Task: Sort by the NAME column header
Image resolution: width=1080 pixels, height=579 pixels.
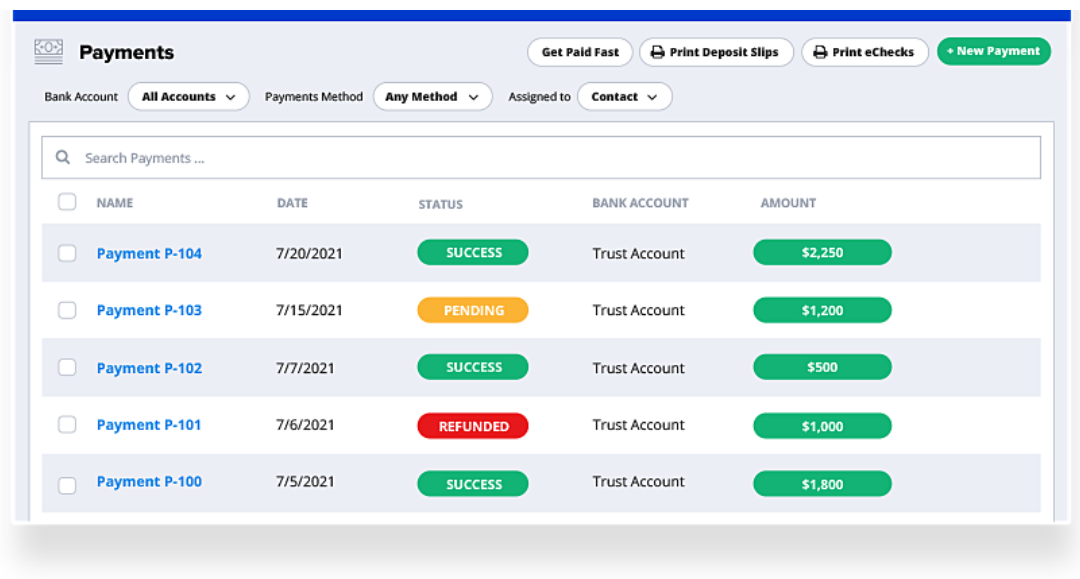Action: click(114, 203)
